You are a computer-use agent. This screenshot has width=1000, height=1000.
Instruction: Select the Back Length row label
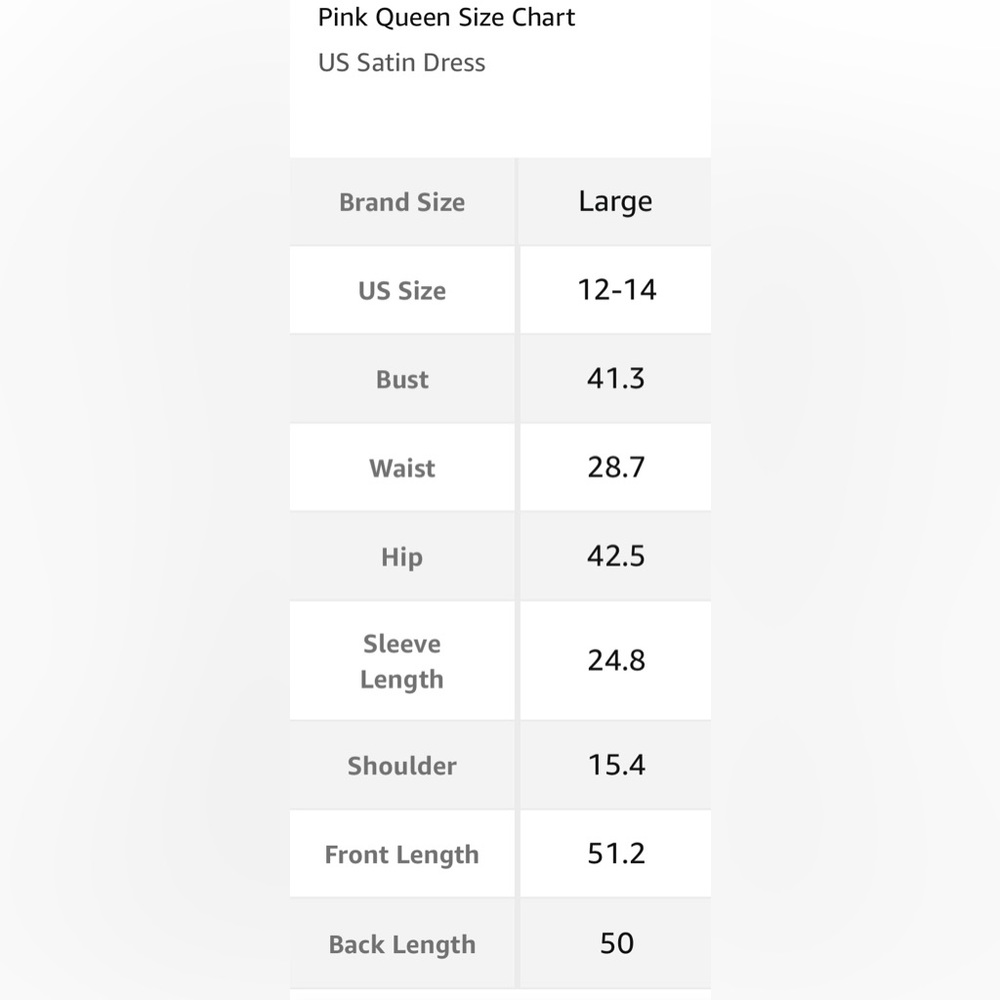pos(402,945)
